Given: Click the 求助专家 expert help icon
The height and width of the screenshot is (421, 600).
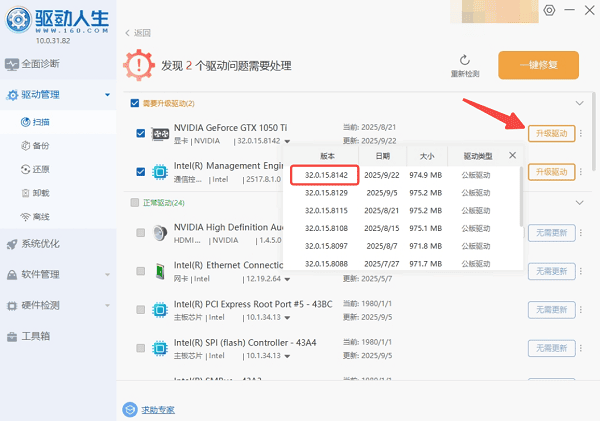Looking at the screenshot, I should pyautogui.click(x=129, y=409).
